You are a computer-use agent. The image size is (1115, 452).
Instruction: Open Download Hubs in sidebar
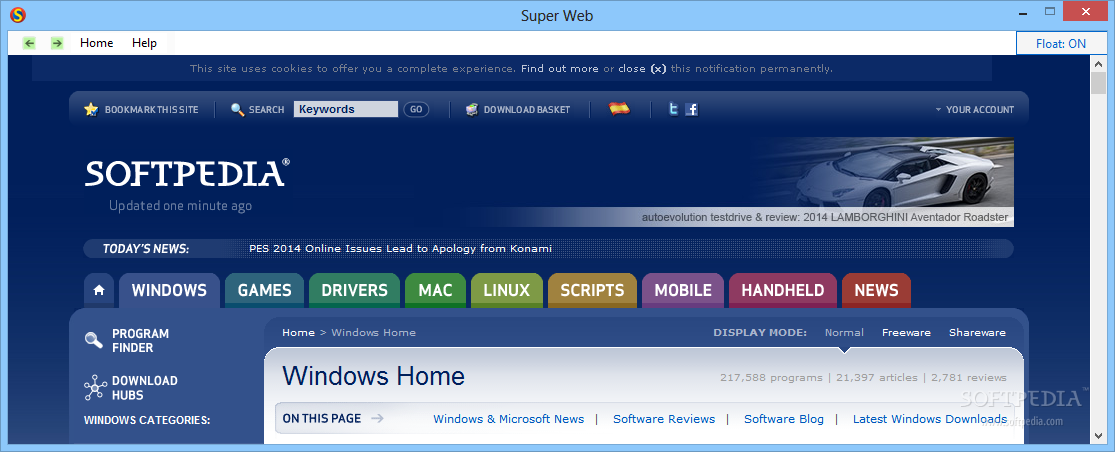[144, 388]
